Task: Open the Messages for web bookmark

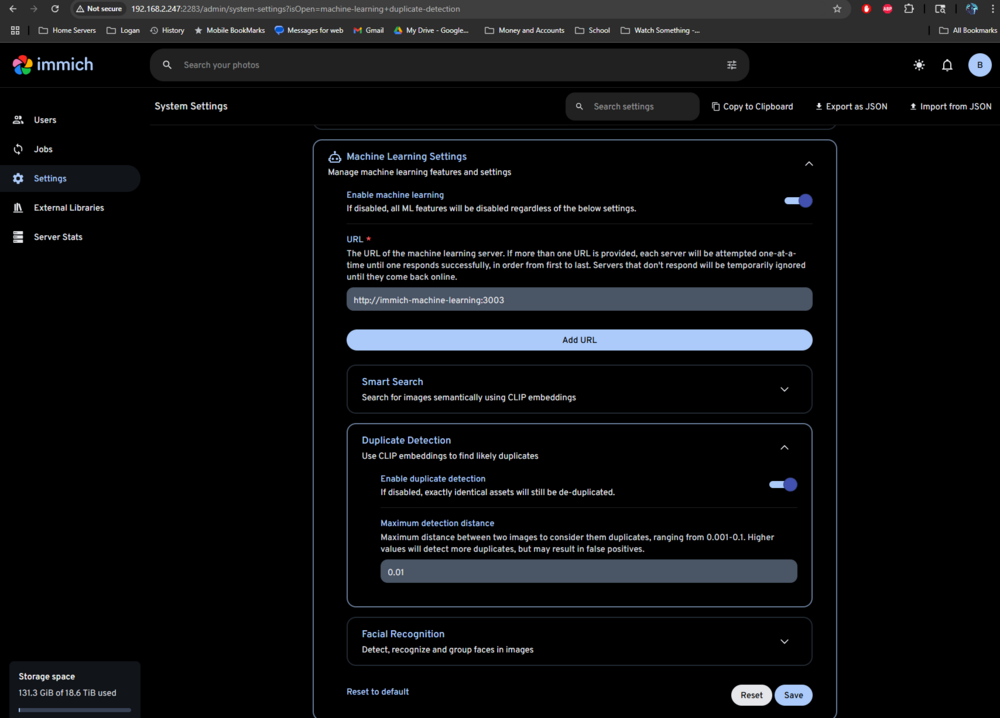Action: point(309,31)
